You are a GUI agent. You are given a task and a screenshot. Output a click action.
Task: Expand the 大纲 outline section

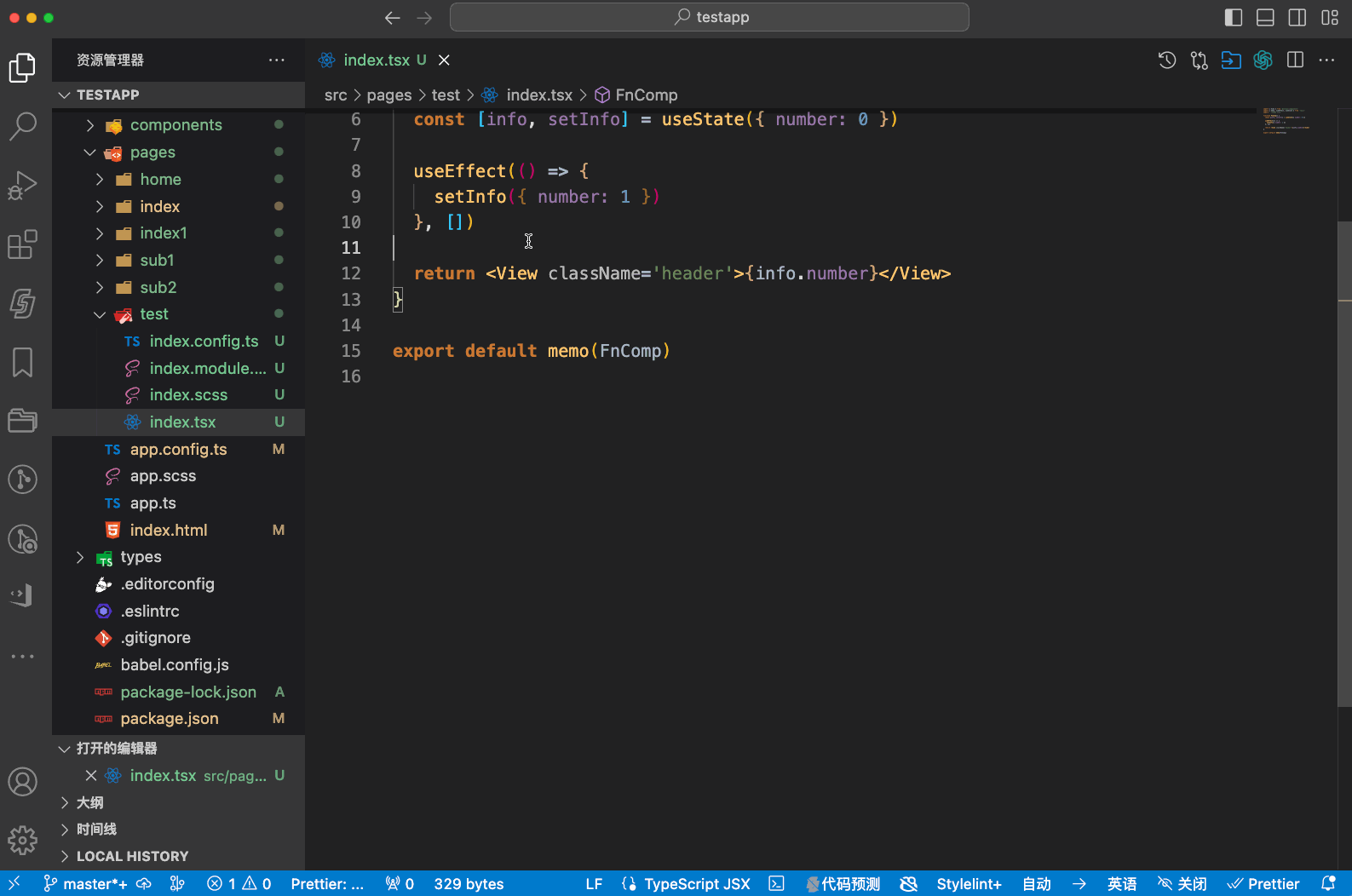[x=179, y=802]
